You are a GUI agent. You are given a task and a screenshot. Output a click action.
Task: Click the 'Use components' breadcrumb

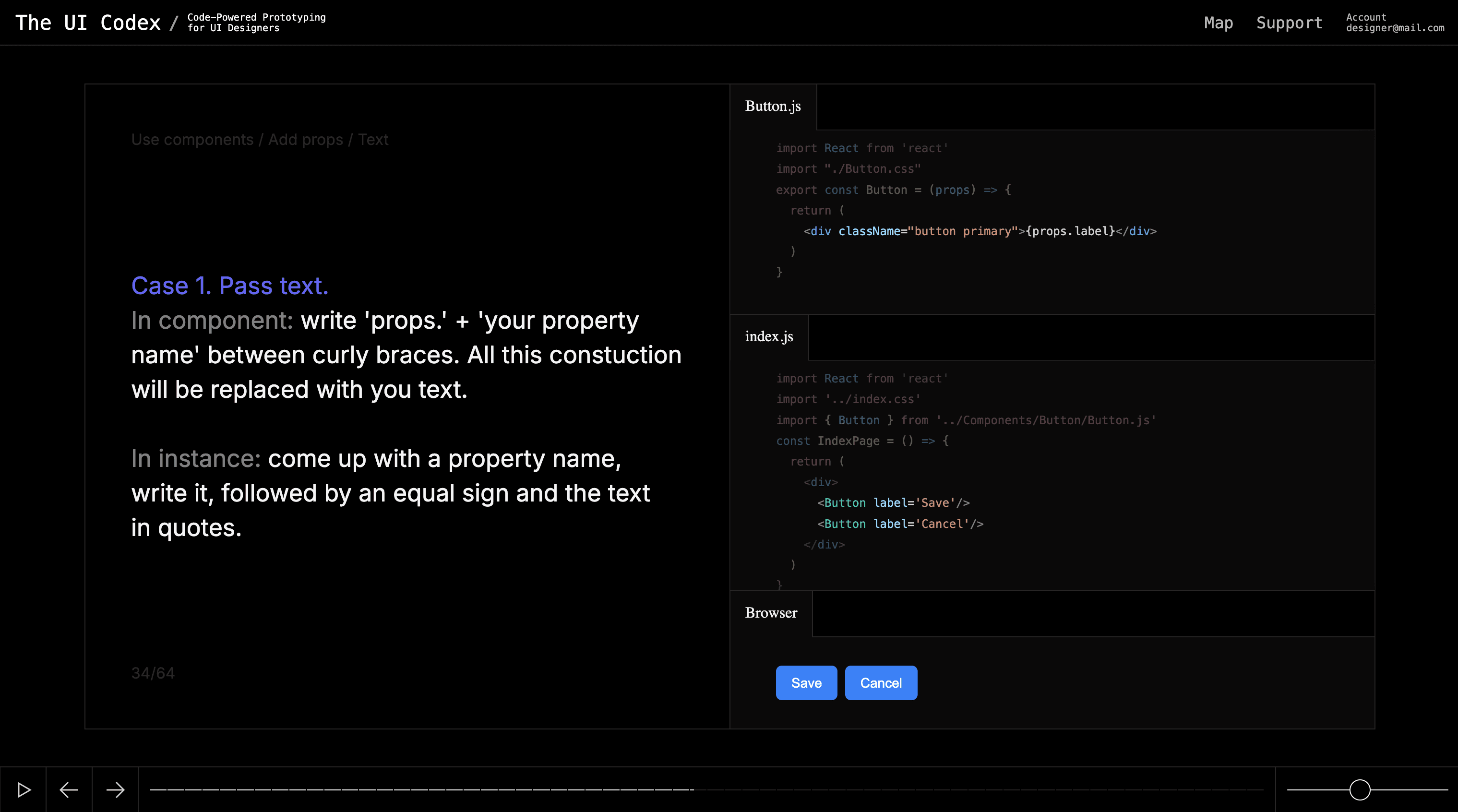(192, 140)
